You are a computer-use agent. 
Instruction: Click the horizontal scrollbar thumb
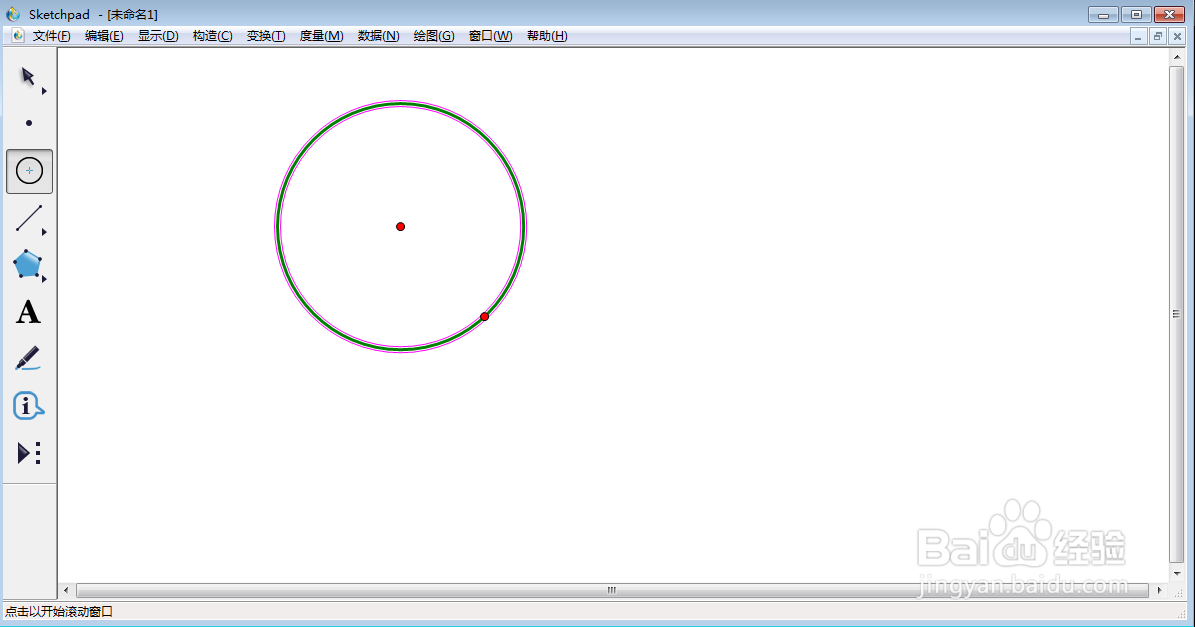click(612, 590)
